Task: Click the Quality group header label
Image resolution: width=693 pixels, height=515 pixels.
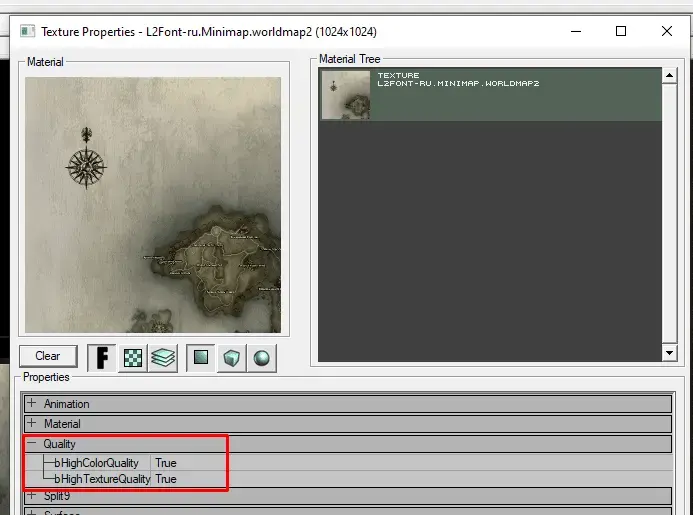Action: coord(59,443)
